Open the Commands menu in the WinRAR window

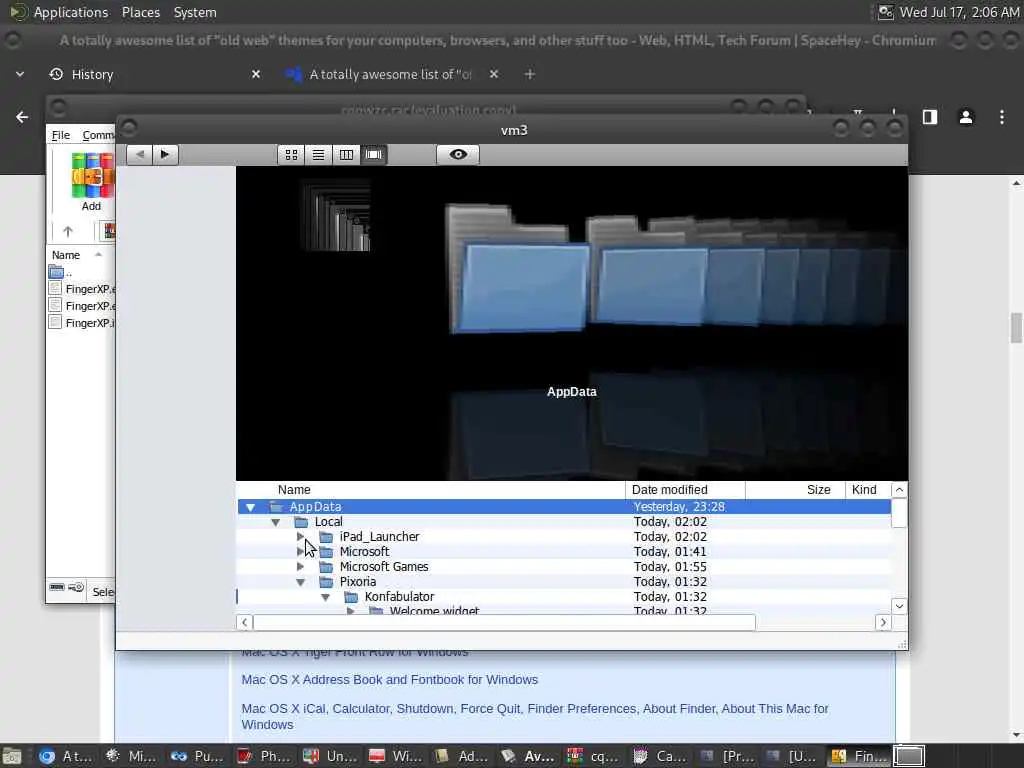(x=98, y=135)
